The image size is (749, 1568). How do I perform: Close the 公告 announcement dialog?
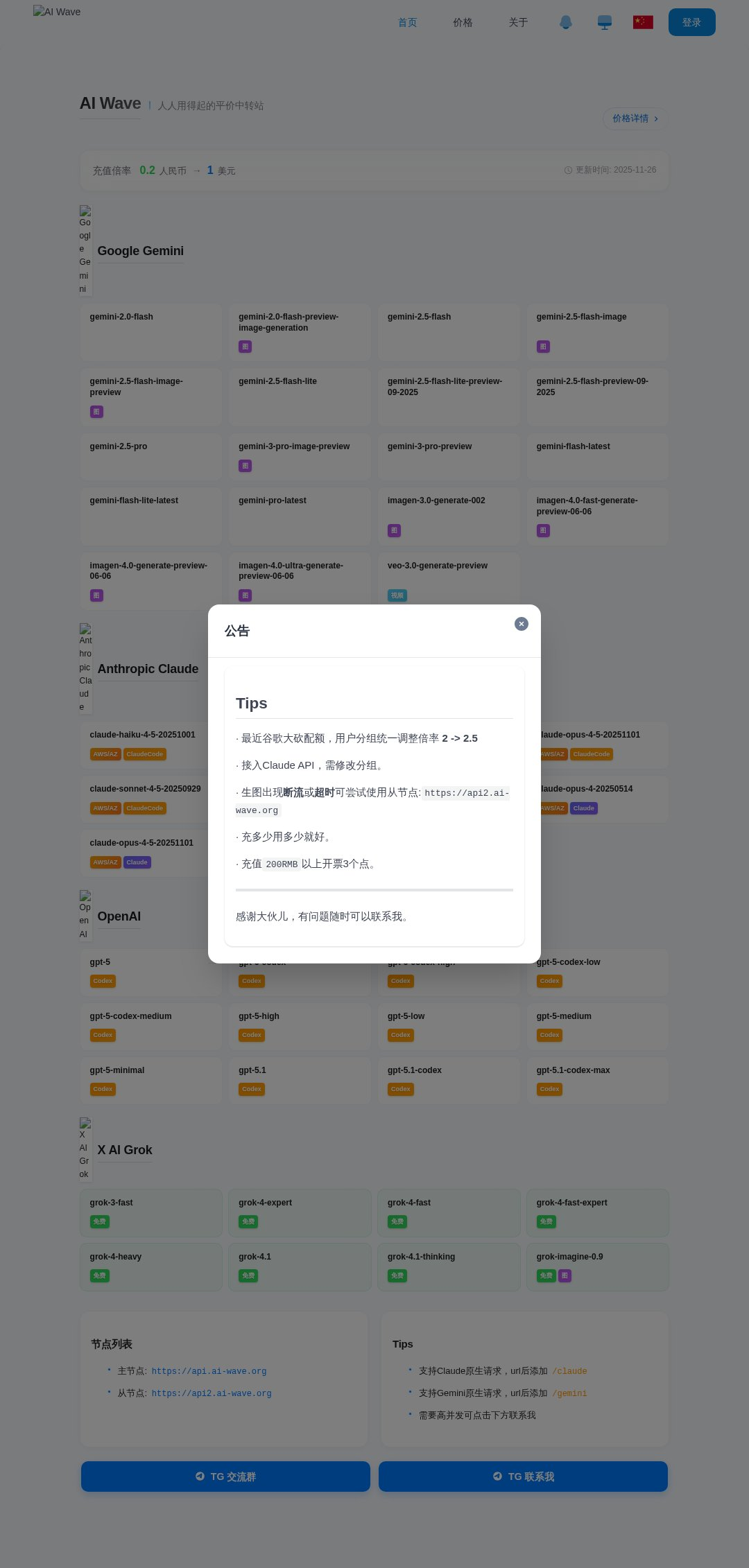(522, 624)
